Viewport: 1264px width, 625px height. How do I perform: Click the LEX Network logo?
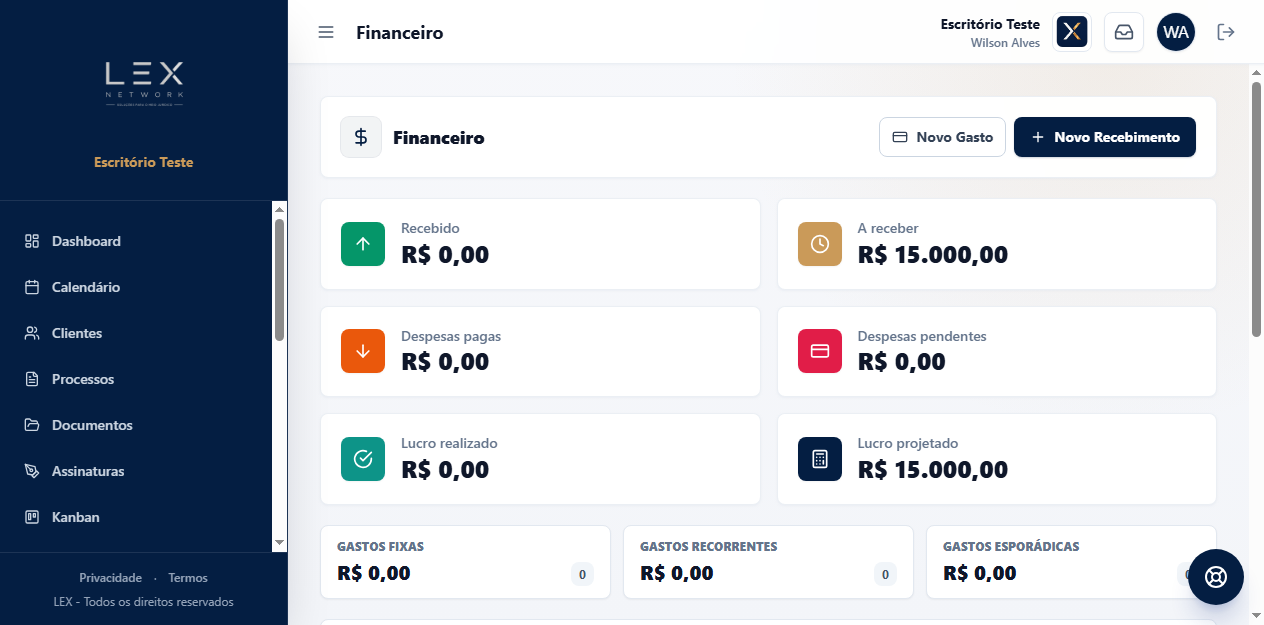click(144, 84)
